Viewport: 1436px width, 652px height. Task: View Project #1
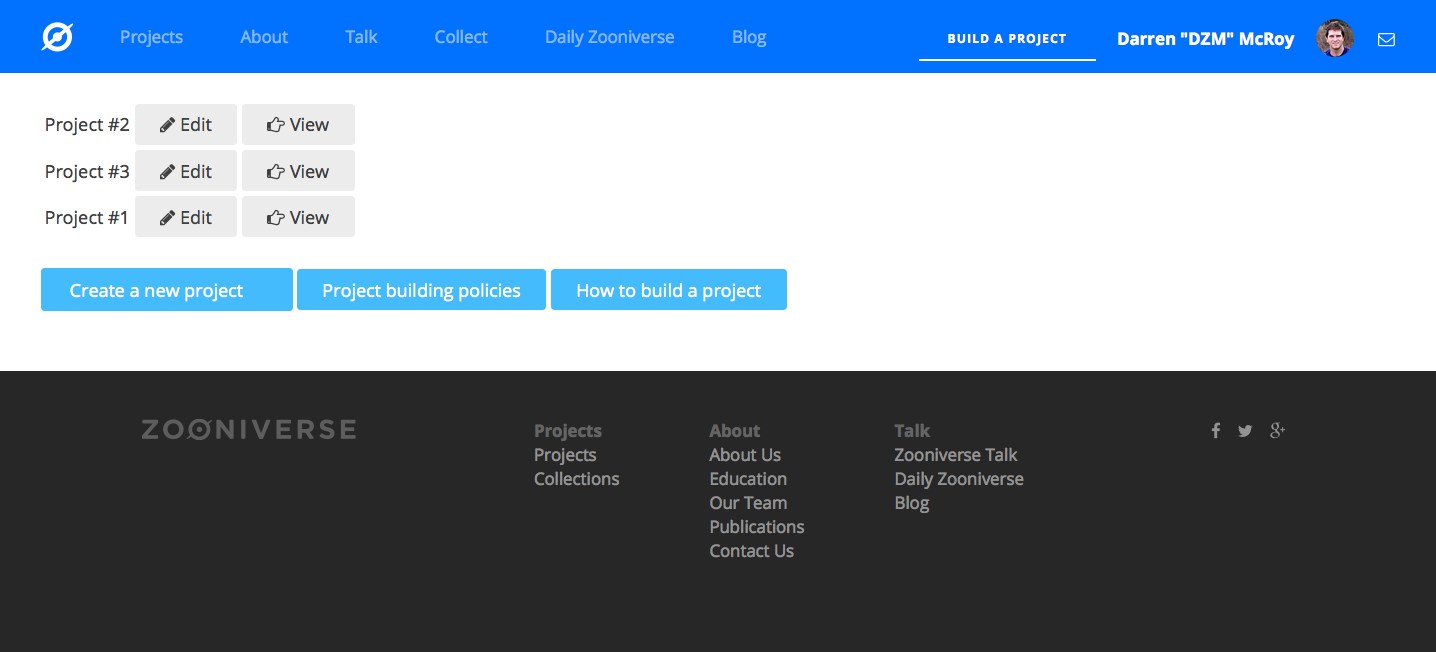(x=298, y=217)
